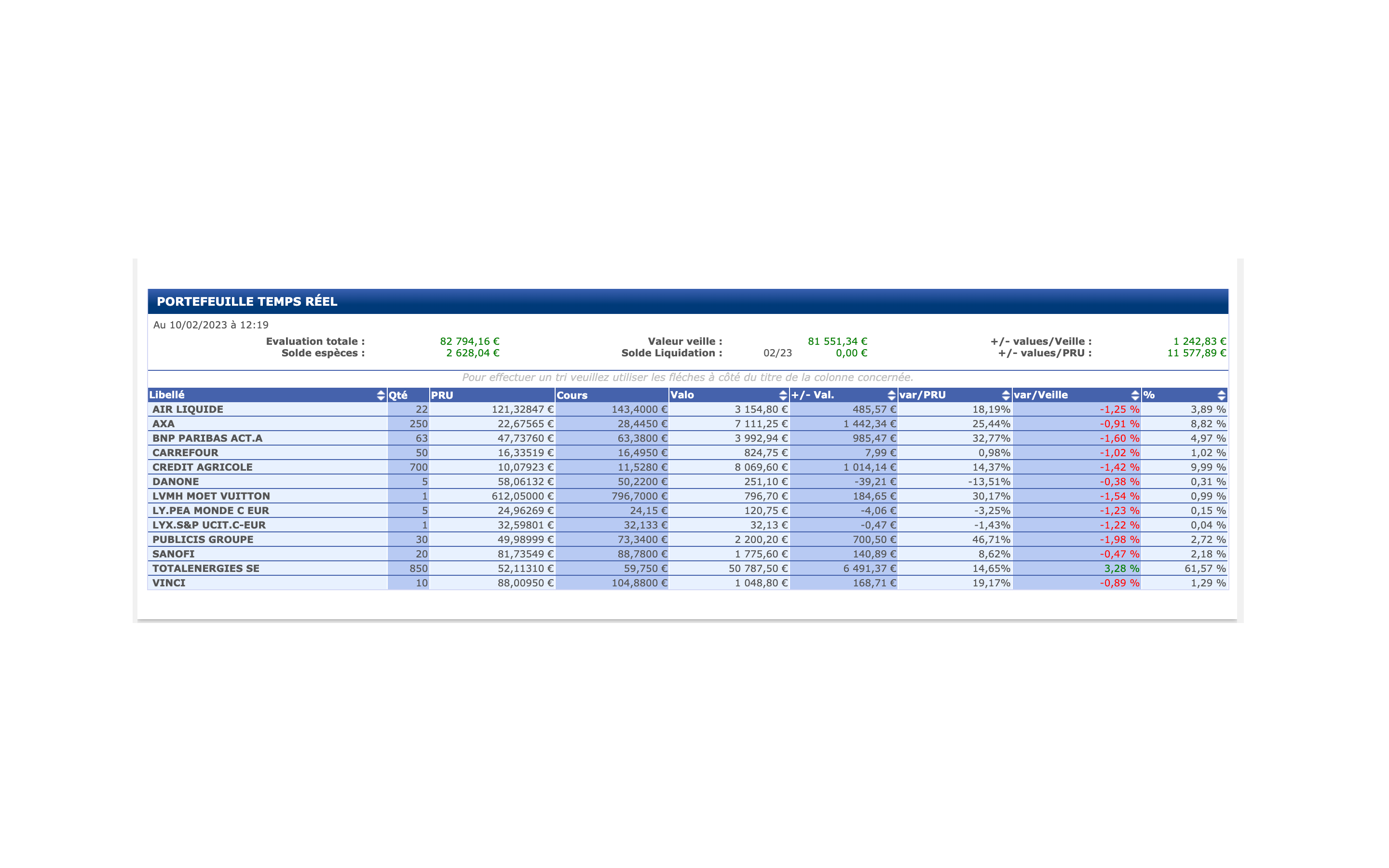Select the PUBLICIS GROUPE row label

pos(203,540)
